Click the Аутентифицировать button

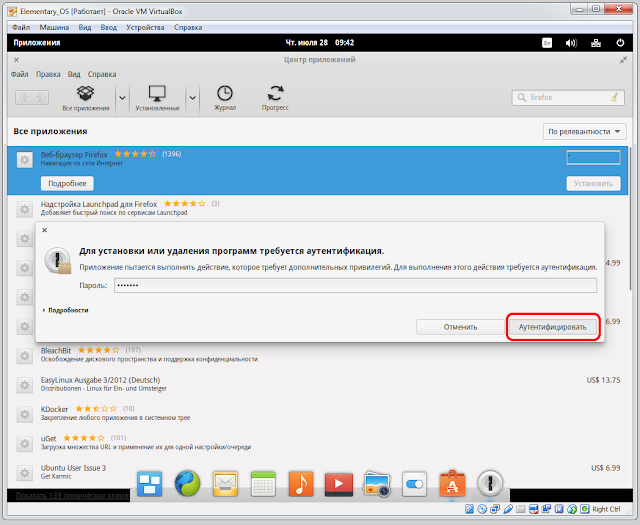point(552,327)
